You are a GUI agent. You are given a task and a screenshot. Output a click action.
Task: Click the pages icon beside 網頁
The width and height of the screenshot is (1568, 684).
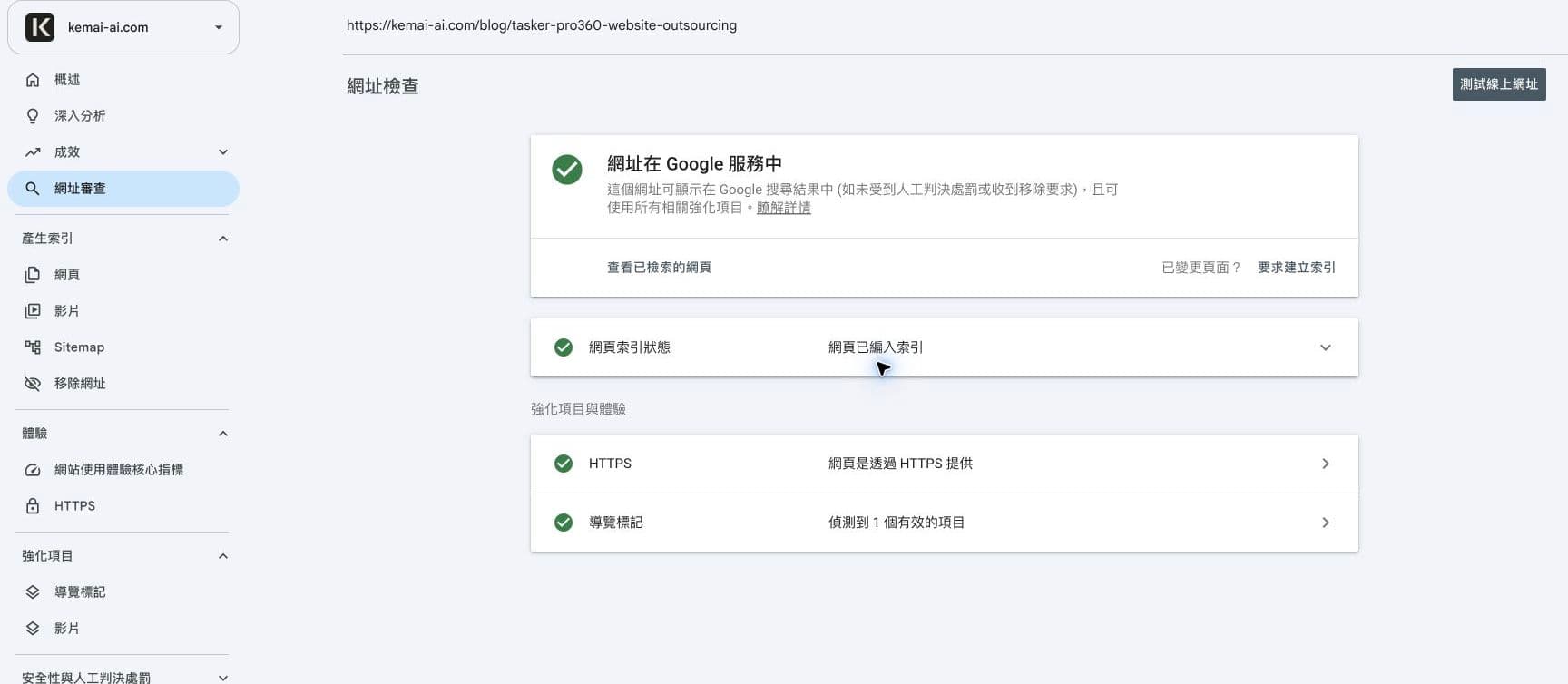[33, 275]
